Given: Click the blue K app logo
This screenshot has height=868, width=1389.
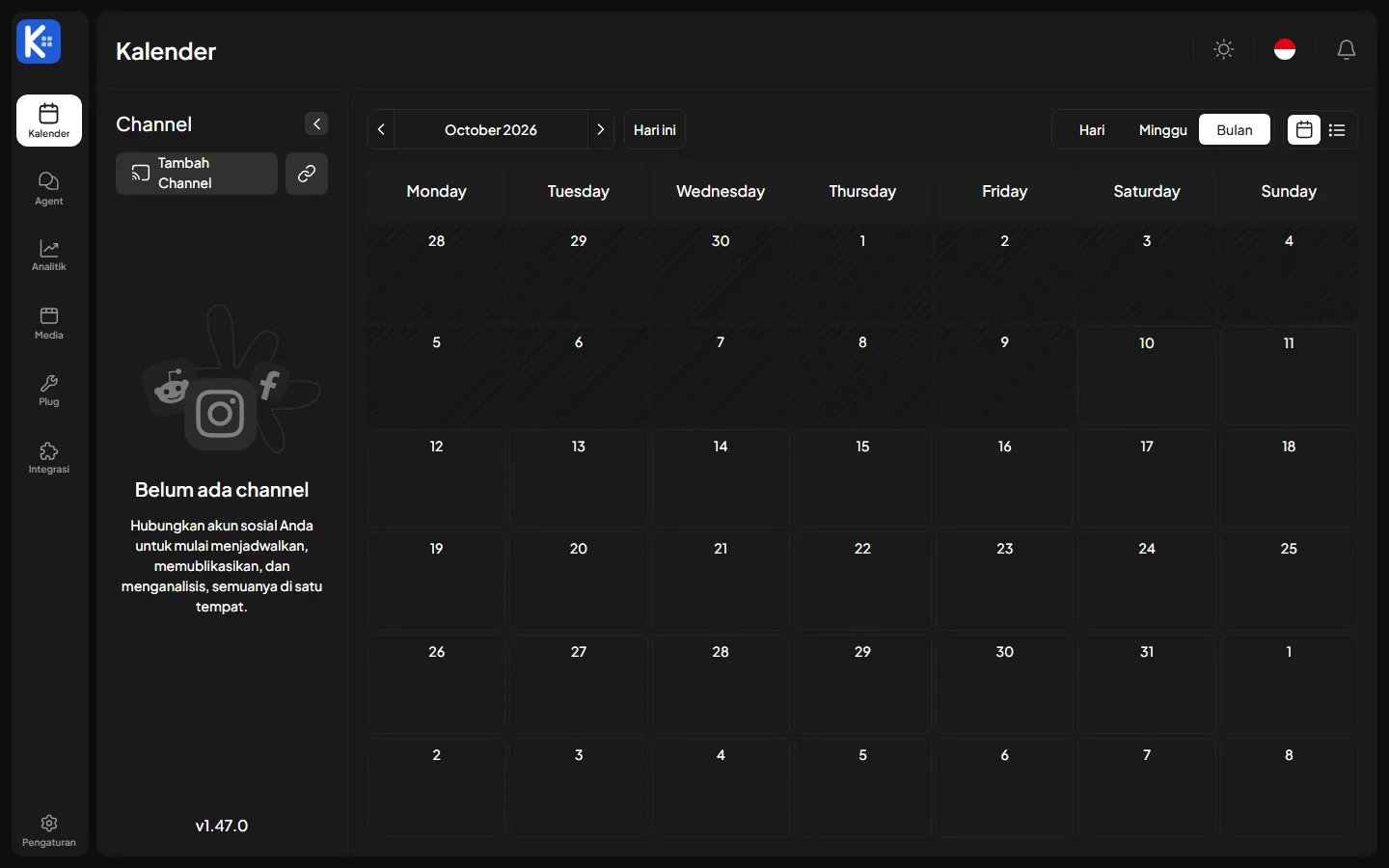Looking at the screenshot, I should (39, 41).
